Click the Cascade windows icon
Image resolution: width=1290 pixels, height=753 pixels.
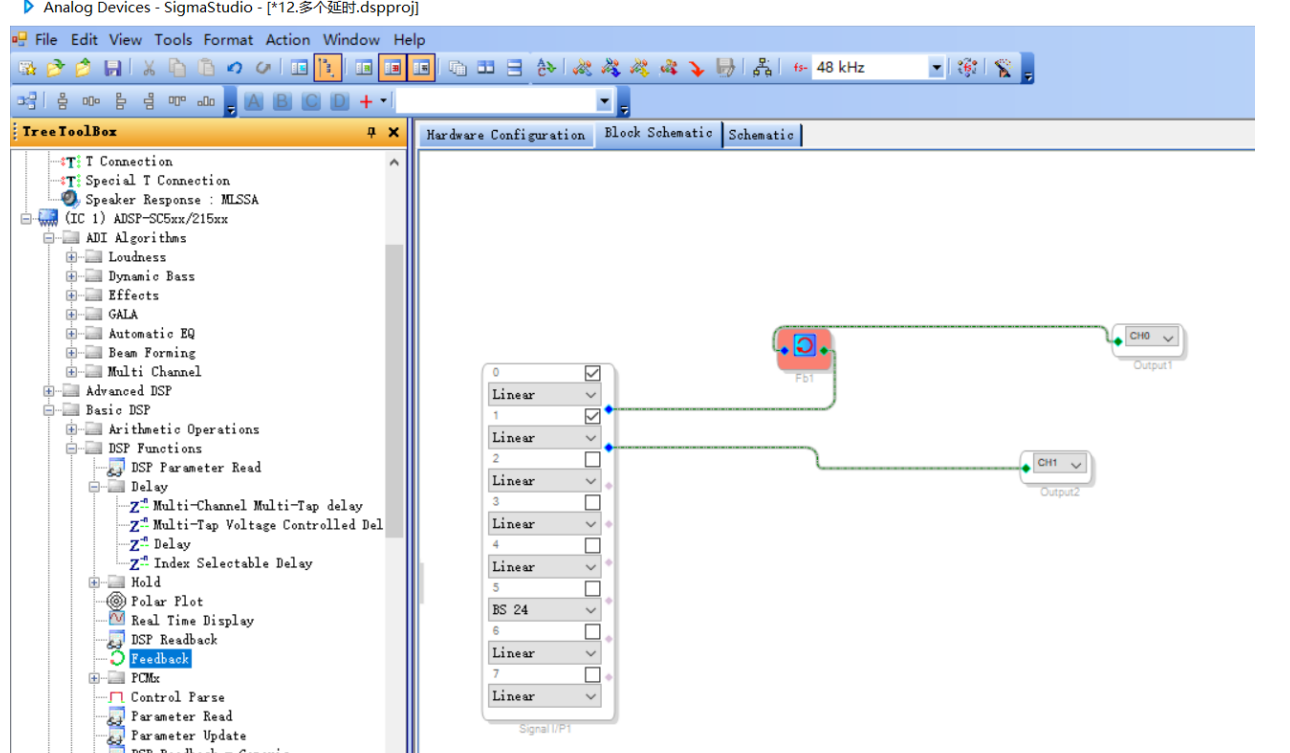tap(457, 68)
